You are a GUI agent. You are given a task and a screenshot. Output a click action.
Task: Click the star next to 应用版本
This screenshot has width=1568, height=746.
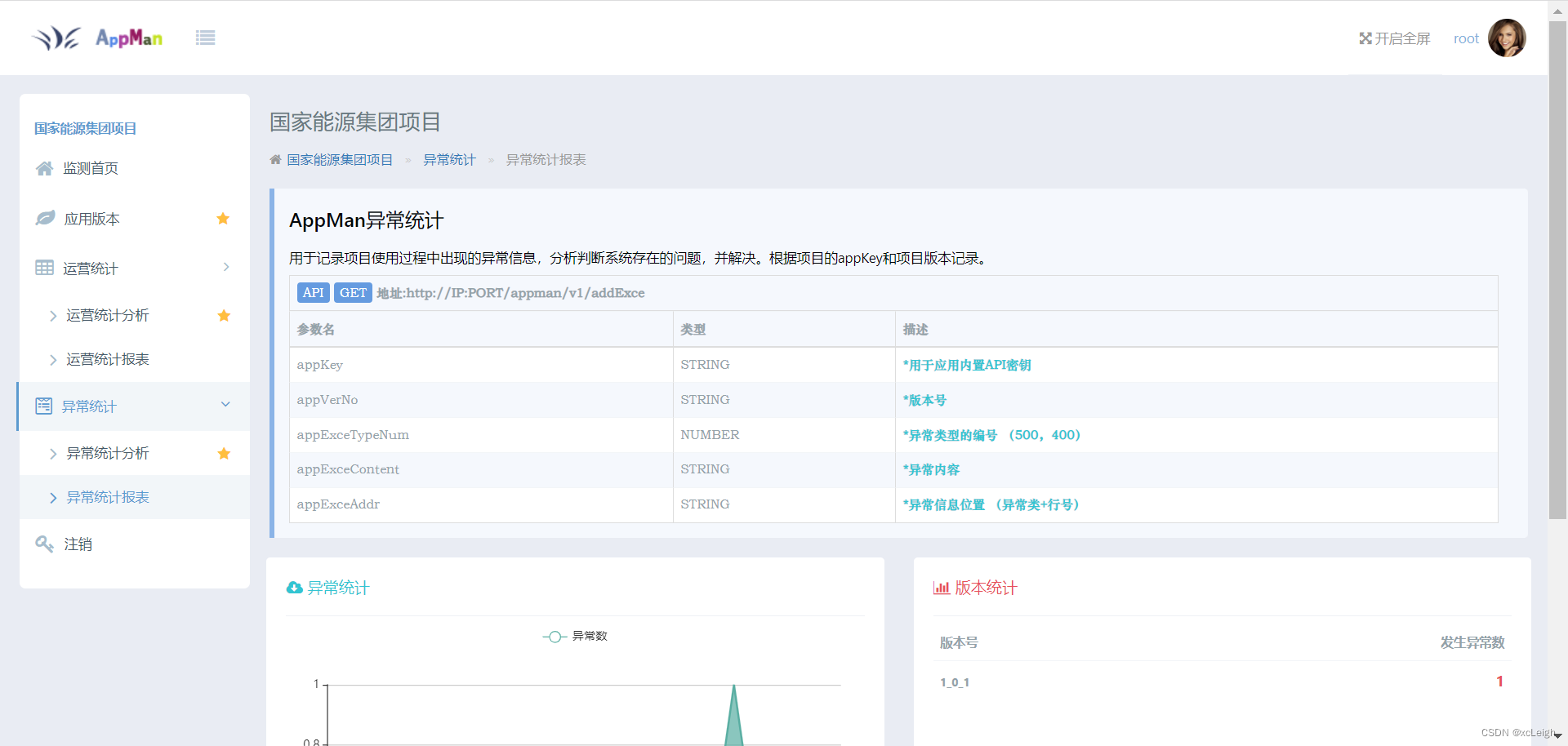pos(223,218)
